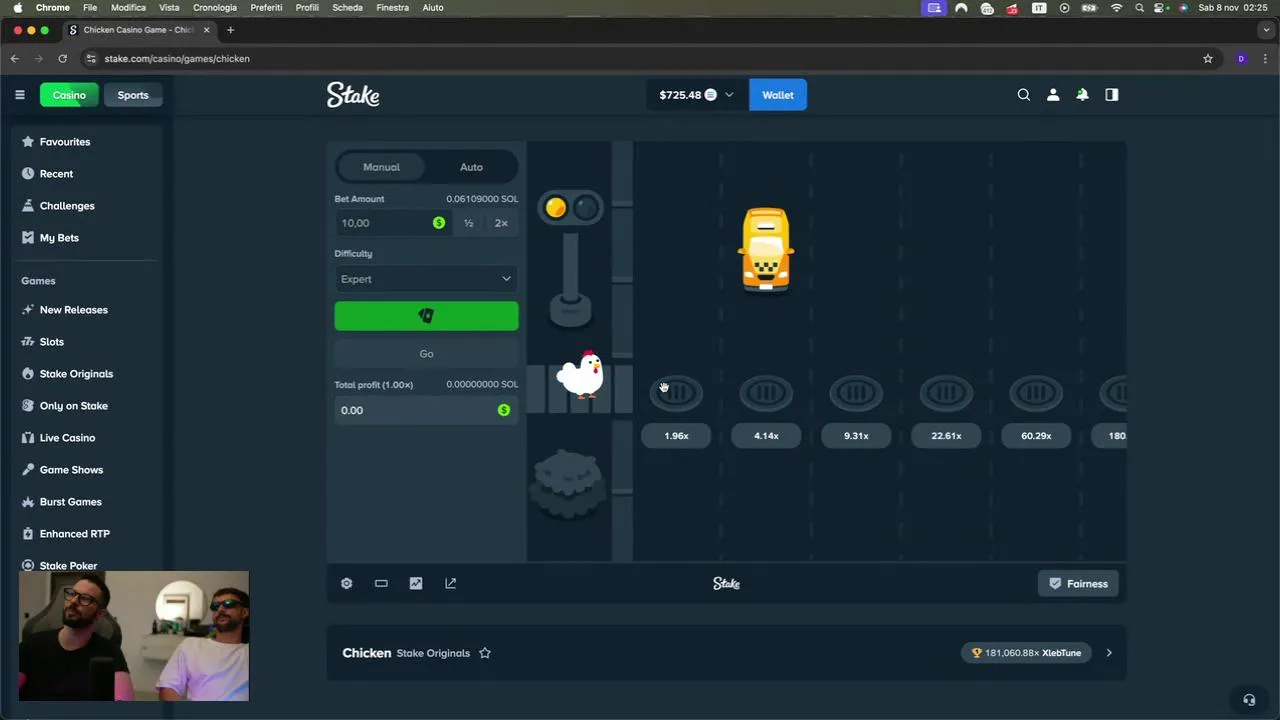Click the 4.14x manhole tile
The image size is (1280, 720).
pyautogui.click(x=766, y=393)
